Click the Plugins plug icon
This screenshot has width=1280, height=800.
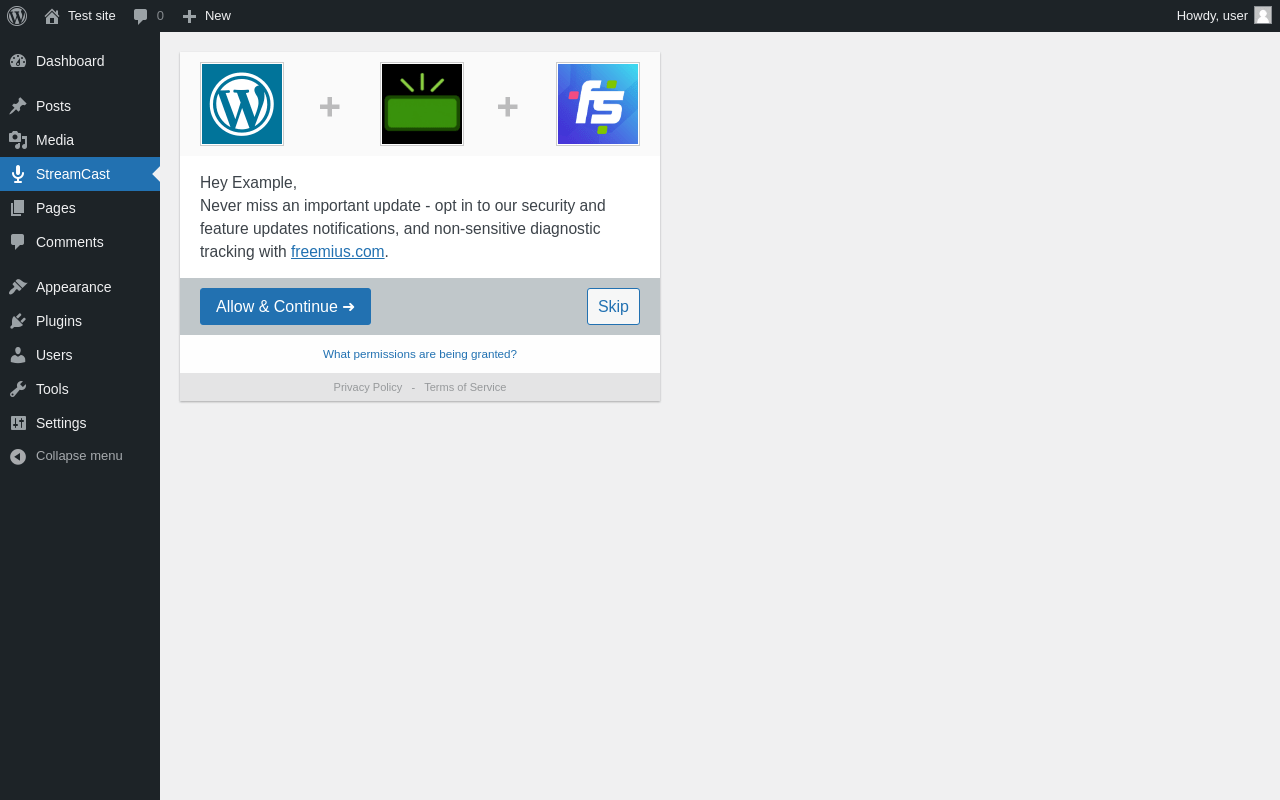click(x=18, y=321)
